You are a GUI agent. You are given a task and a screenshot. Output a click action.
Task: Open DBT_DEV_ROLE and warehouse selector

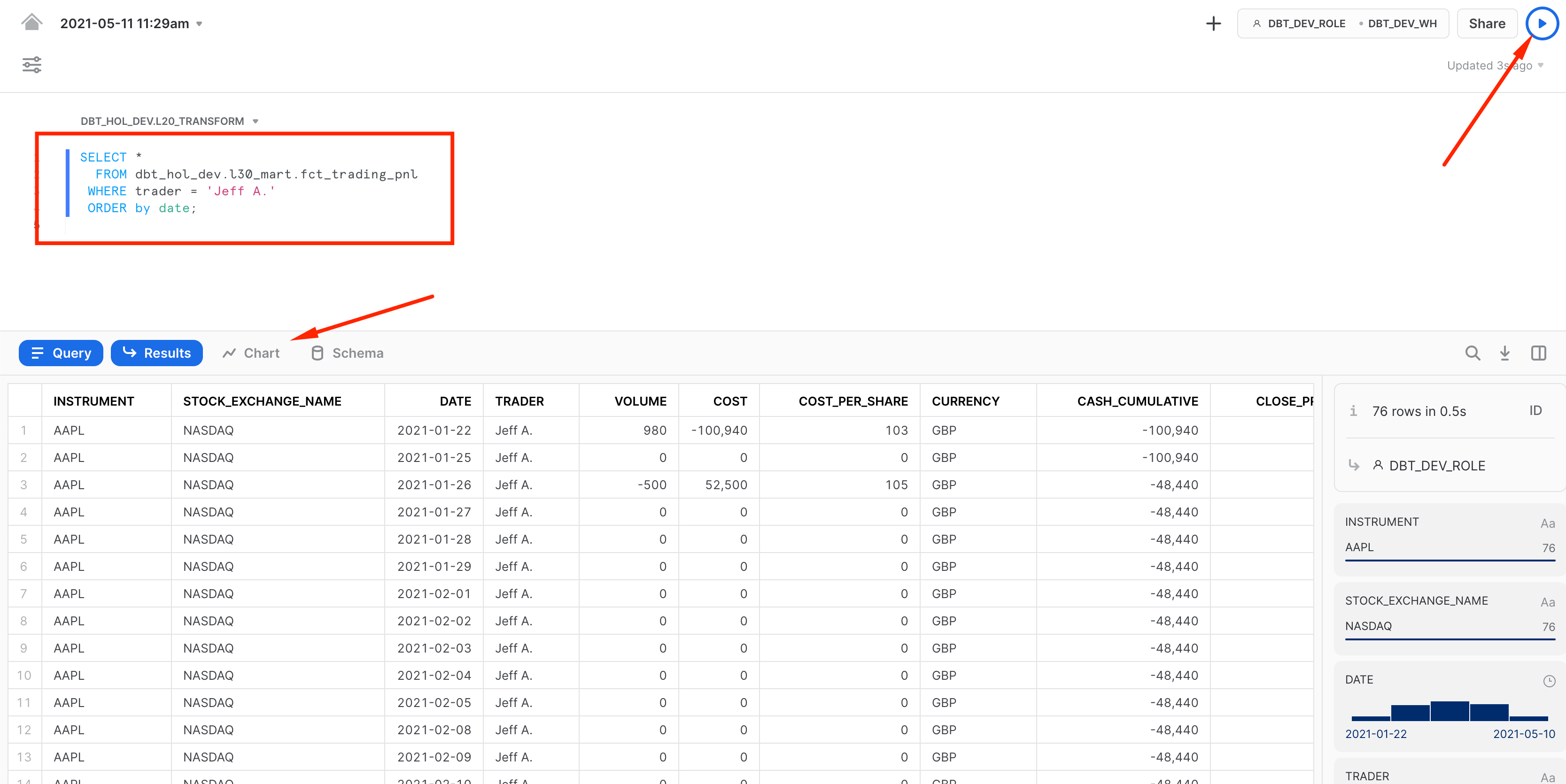(1343, 23)
